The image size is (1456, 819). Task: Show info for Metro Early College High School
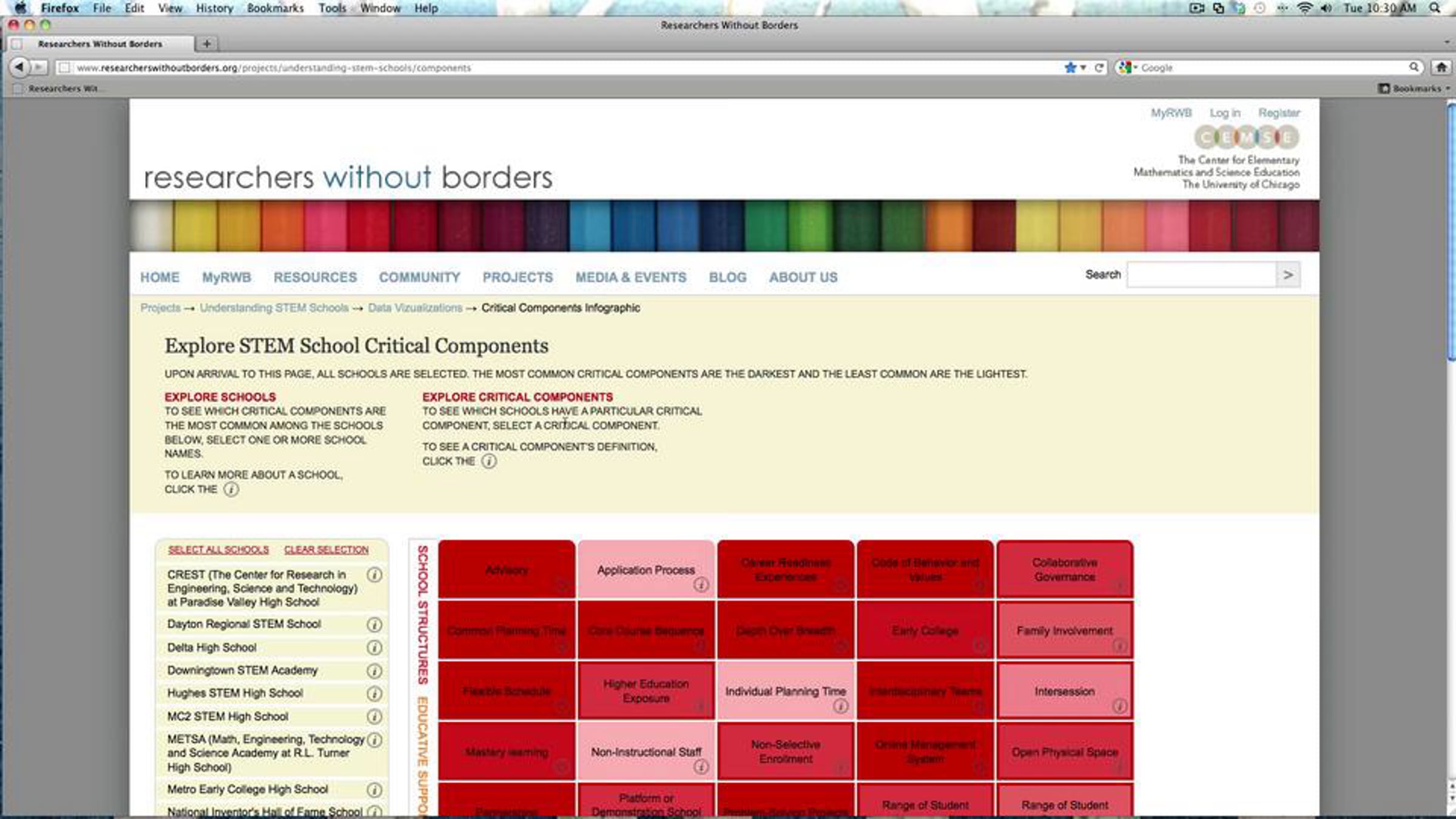(374, 790)
